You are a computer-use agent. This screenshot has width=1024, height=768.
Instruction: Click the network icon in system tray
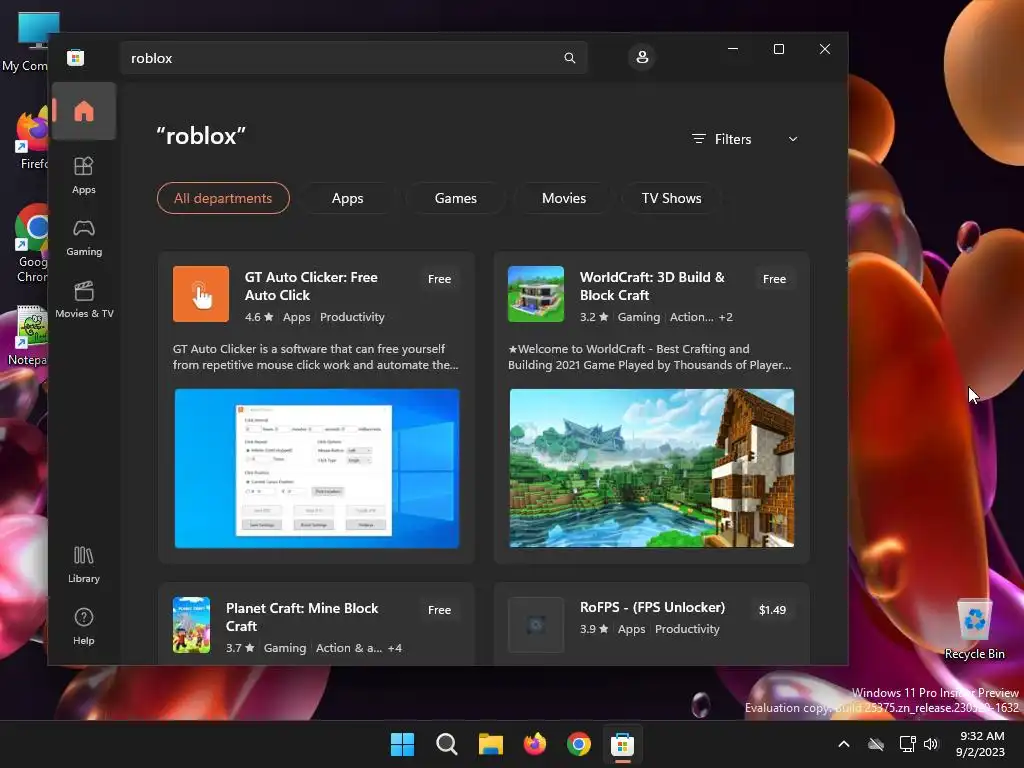click(x=907, y=744)
